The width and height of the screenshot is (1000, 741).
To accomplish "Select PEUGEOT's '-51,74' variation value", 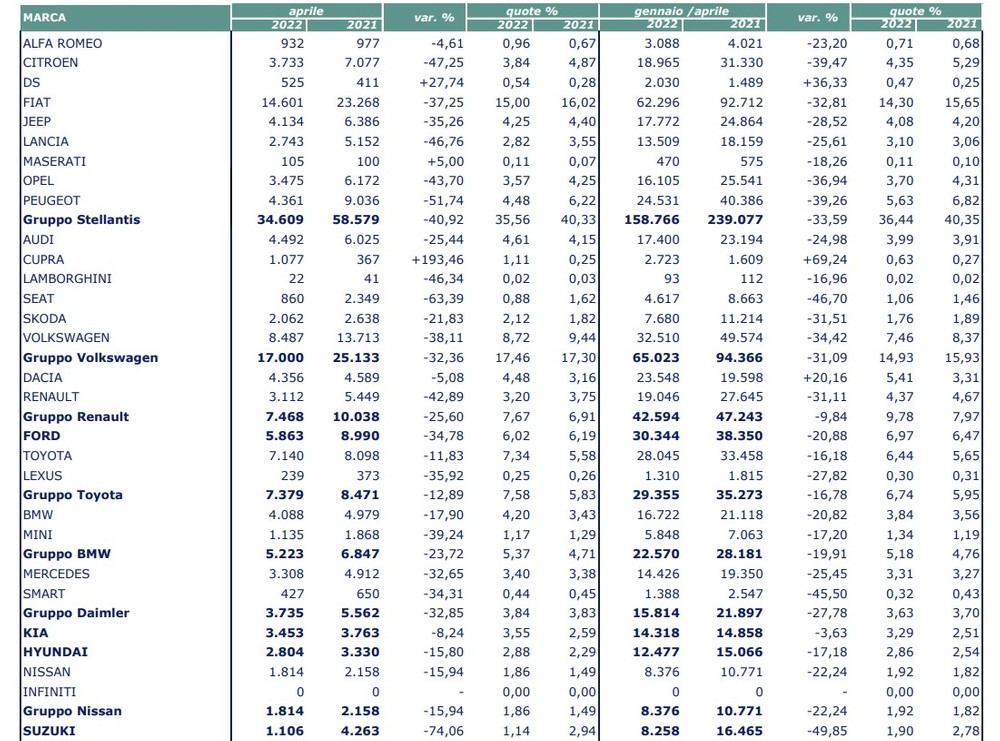I will click(443, 200).
